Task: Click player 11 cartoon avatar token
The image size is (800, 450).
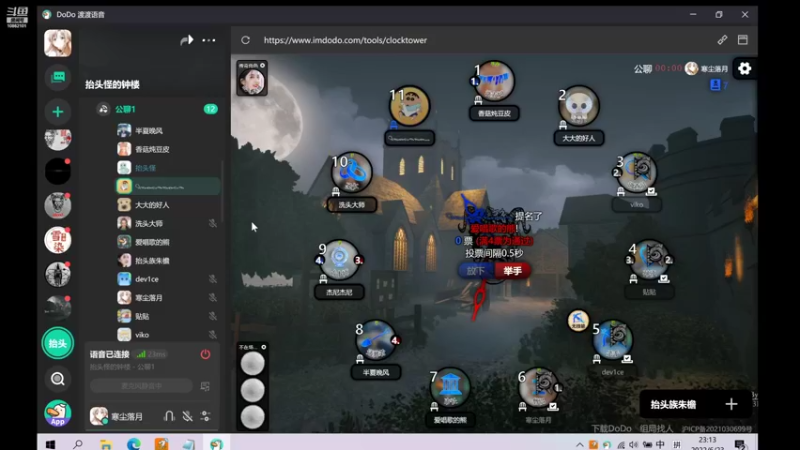Action: 410,106
